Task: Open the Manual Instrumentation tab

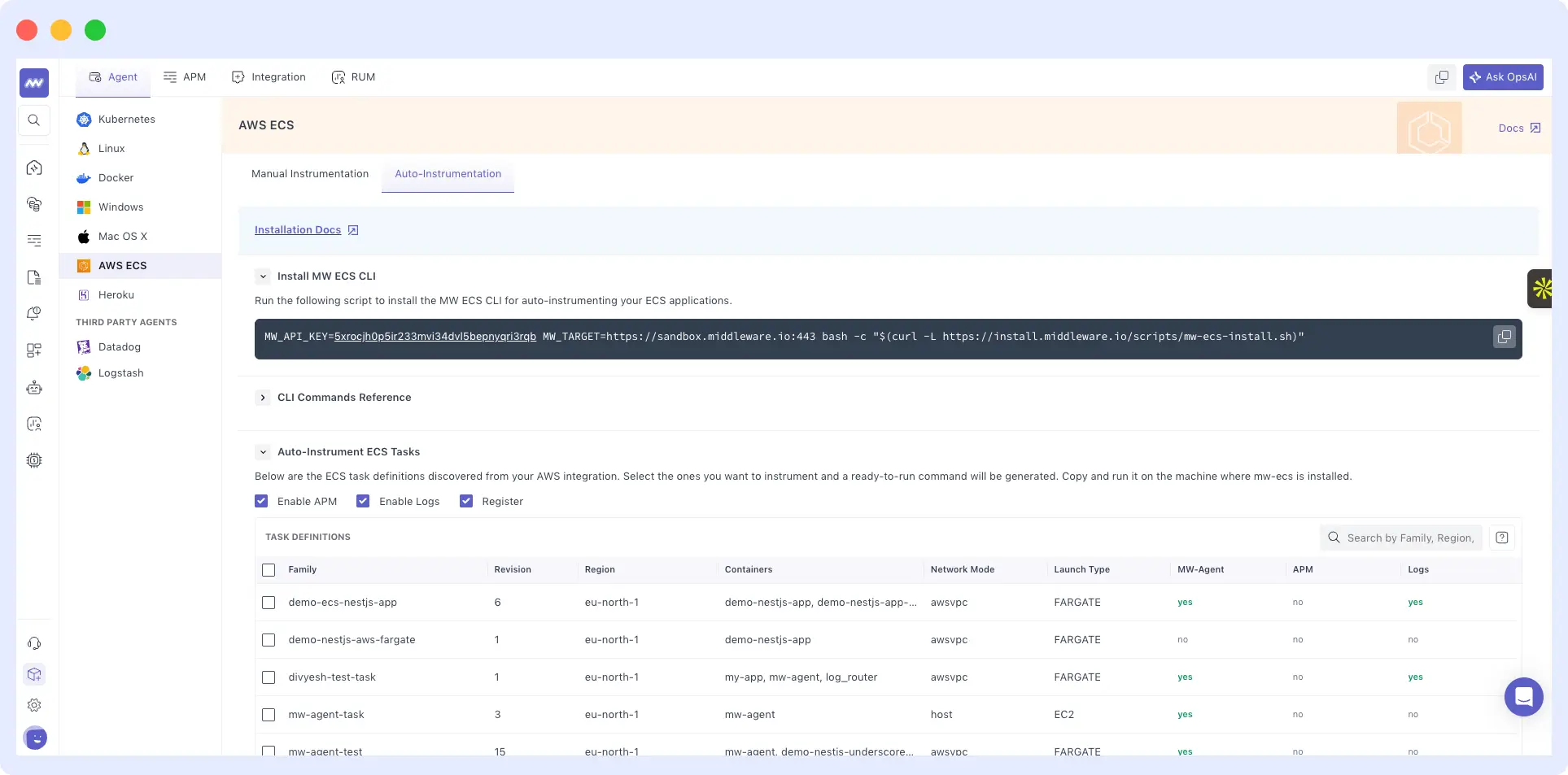Action: click(310, 174)
